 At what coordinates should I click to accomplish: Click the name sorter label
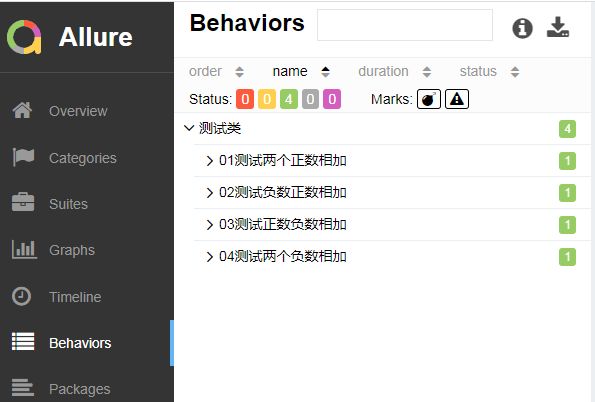tap(290, 71)
